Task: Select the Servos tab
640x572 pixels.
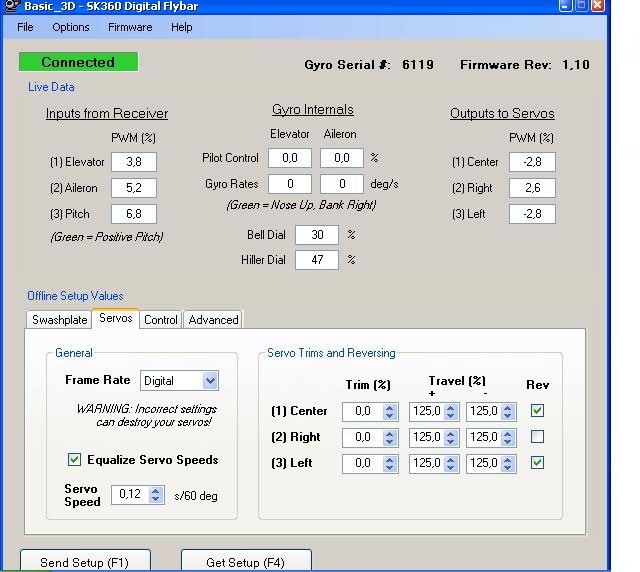Action: (116, 318)
